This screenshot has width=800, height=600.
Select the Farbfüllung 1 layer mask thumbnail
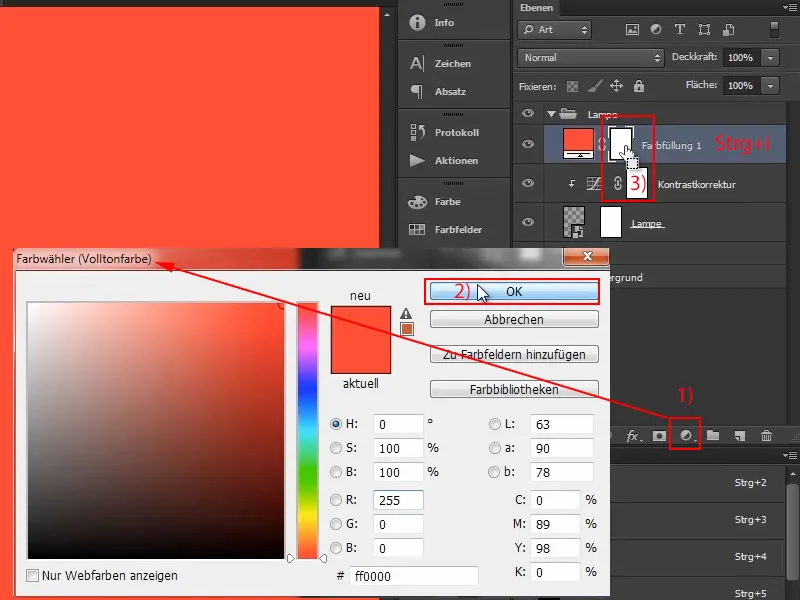[621, 143]
